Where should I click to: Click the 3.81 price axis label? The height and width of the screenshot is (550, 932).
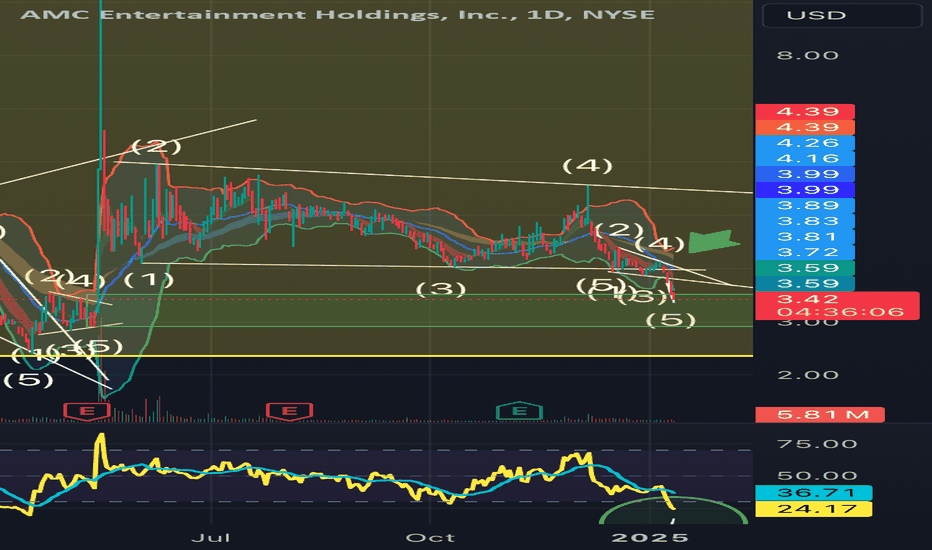(x=805, y=237)
